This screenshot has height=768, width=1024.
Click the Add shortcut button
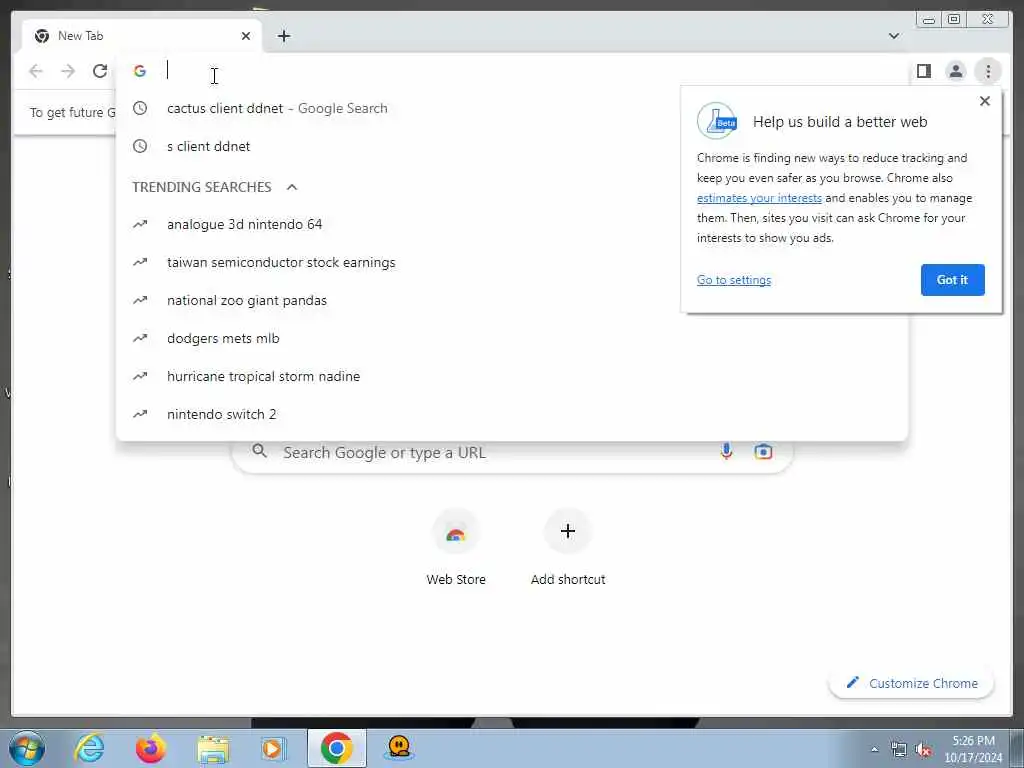[x=568, y=547]
